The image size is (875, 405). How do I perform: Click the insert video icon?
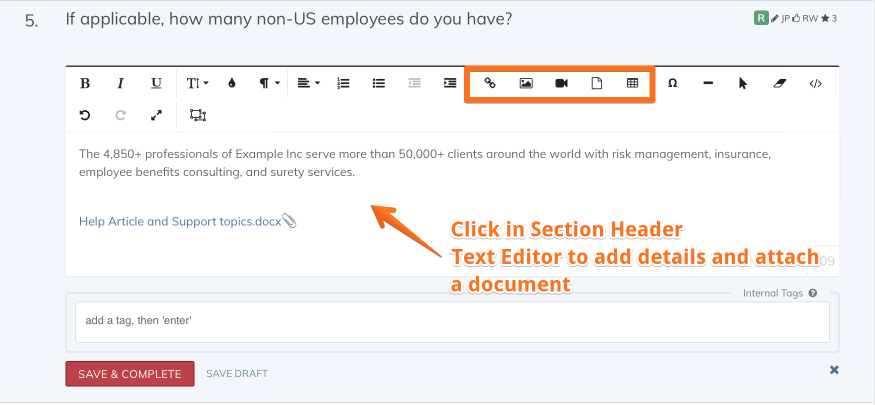[x=561, y=84]
